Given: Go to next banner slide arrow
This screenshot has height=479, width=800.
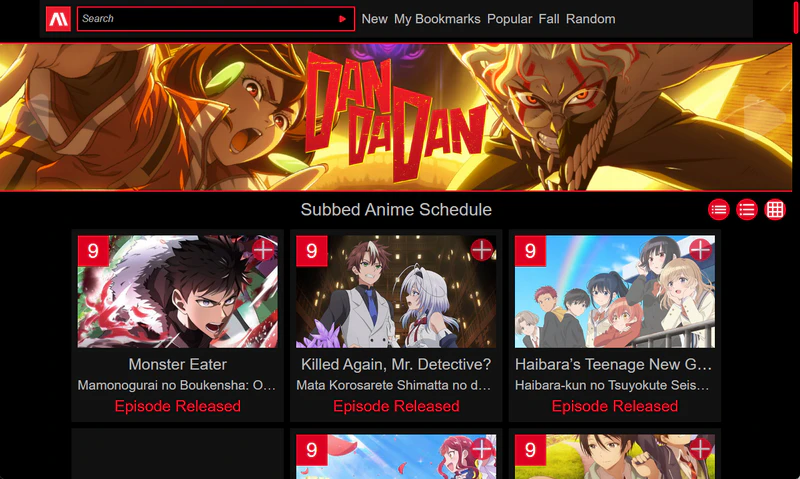Looking at the screenshot, I should (765, 117).
